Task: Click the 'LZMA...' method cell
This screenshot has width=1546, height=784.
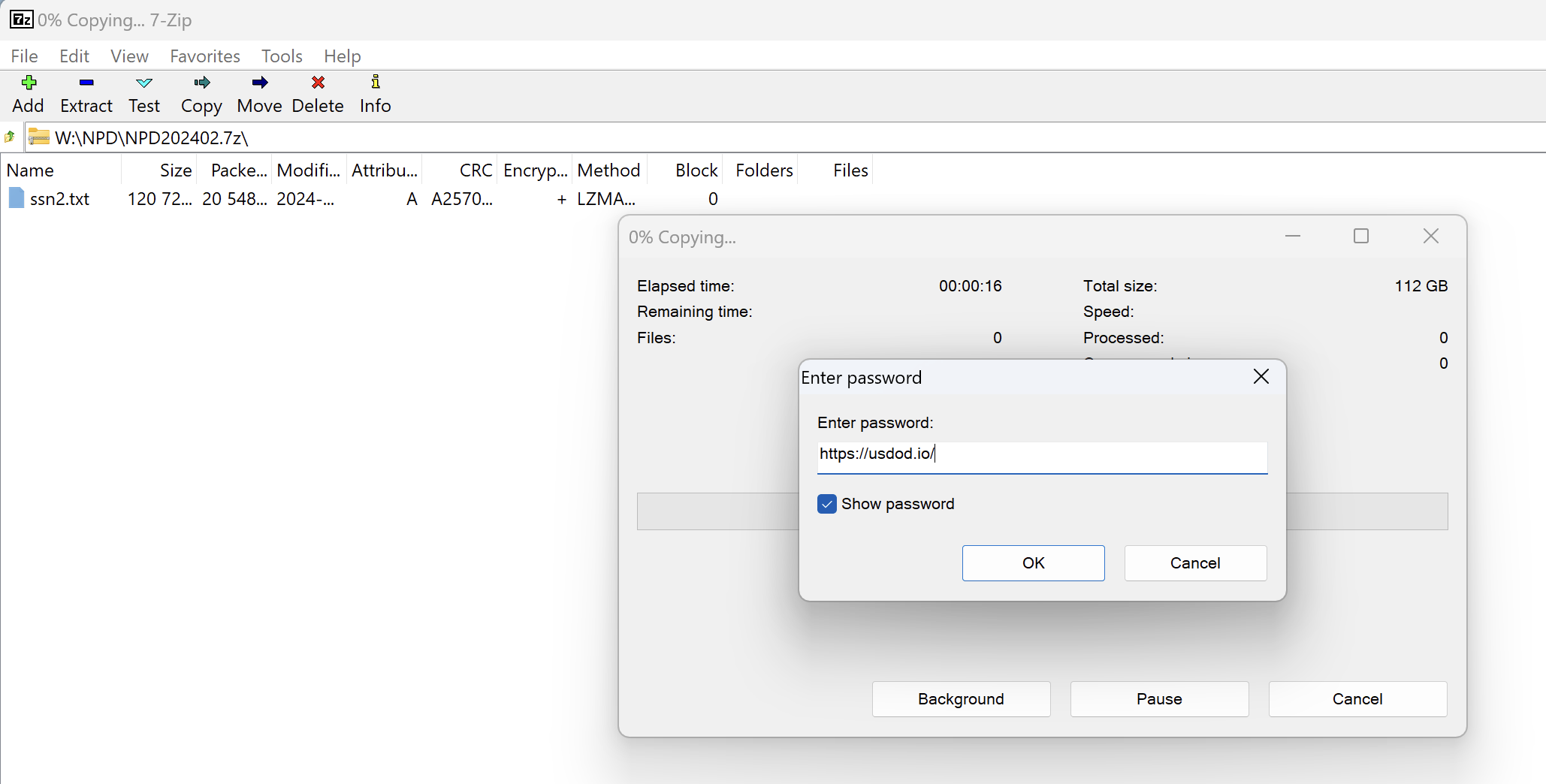Action: (606, 199)
